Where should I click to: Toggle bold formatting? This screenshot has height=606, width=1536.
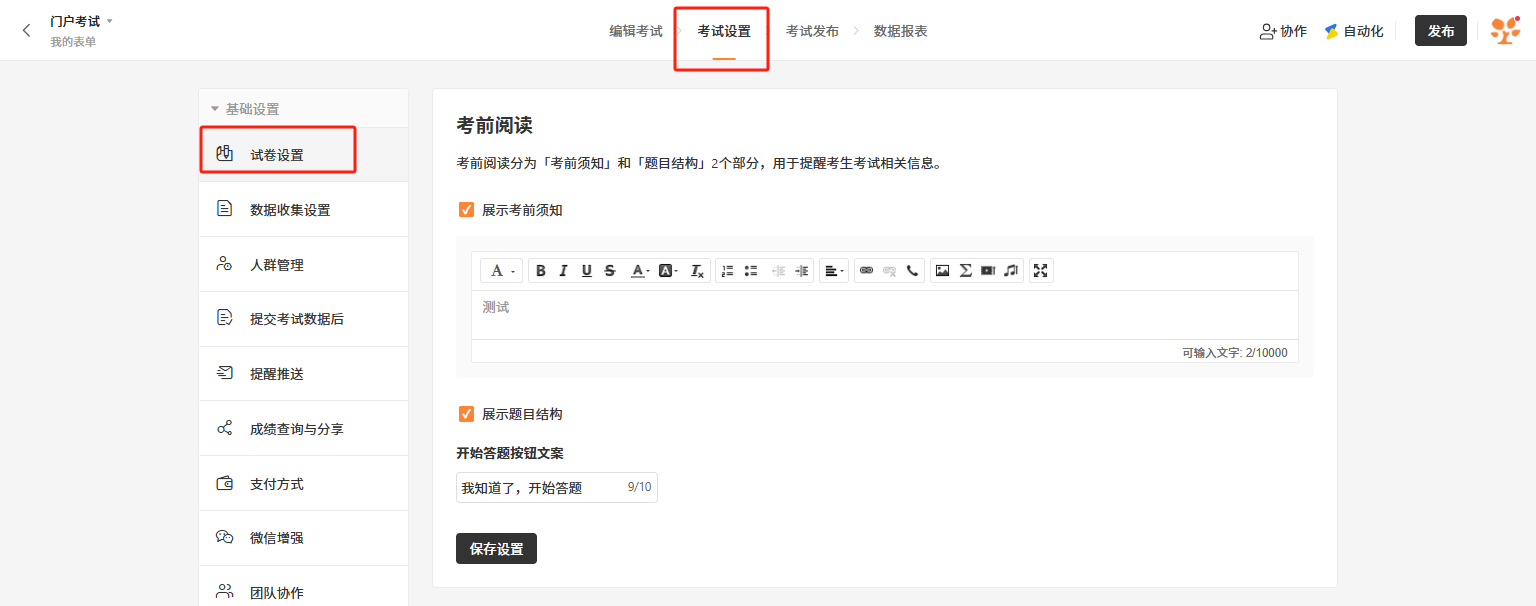tap(541, 271)
